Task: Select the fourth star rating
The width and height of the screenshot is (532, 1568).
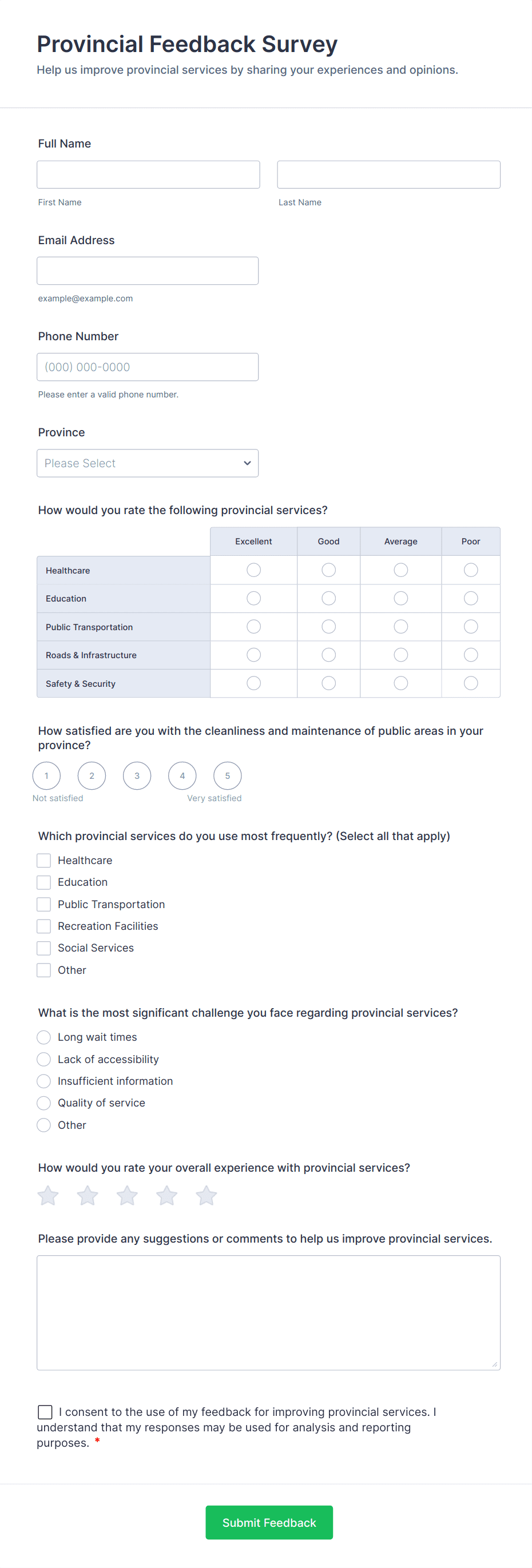Action: click(x=167, y=1195)
